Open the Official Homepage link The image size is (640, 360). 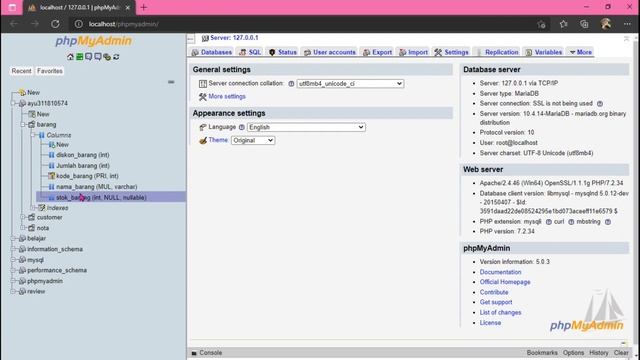click(505, 282)
